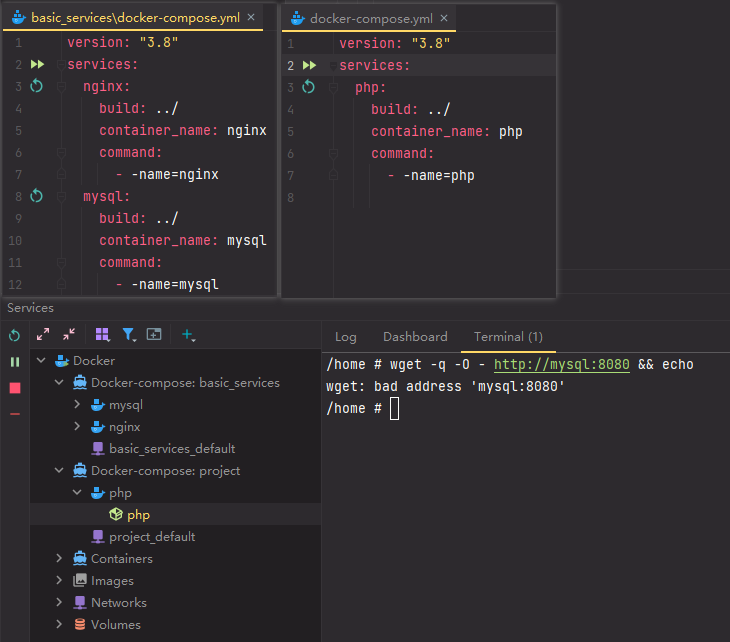This screenshot has height=642, width=730.
Task: Click the Collapse All icon in Services toolbar
Action: pyautogui.click(x=69, y=335)
